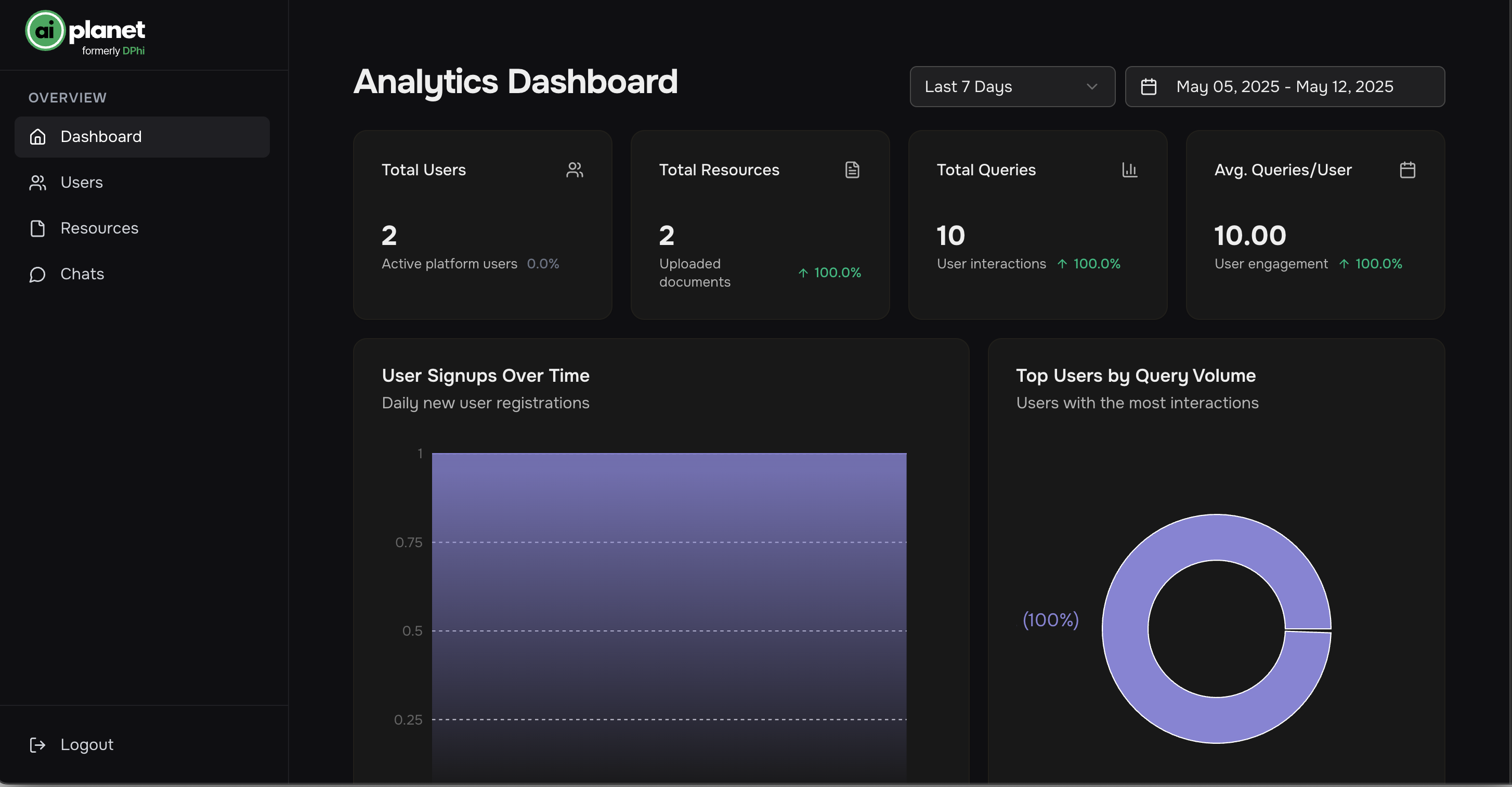Viewport: 1512px width, 787px height.
Task: Open the Resources section
Action: pyautogui.click(x=142, y=228)
